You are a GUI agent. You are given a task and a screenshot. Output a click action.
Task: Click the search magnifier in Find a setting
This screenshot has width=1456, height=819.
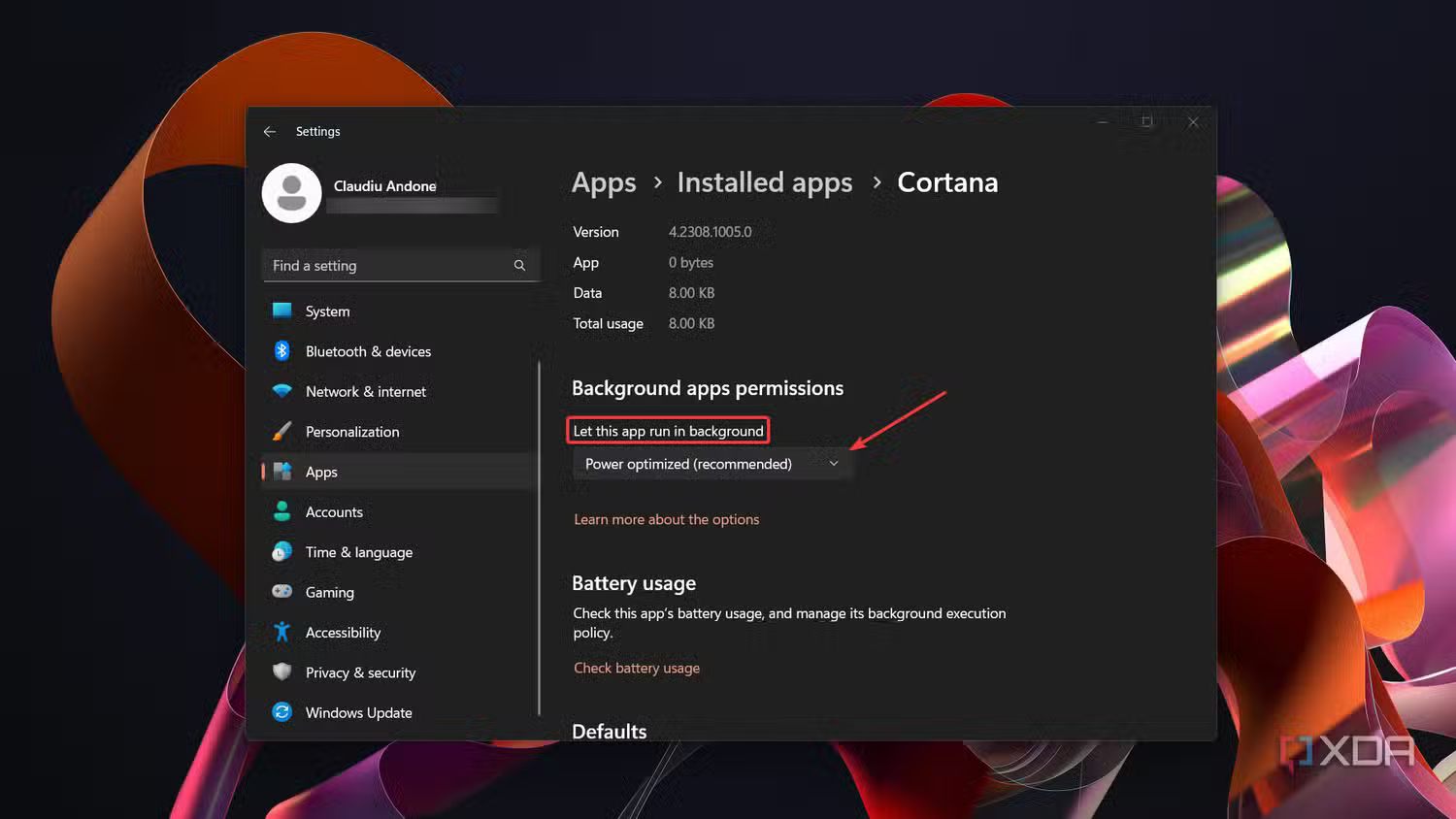pos(519,264)
